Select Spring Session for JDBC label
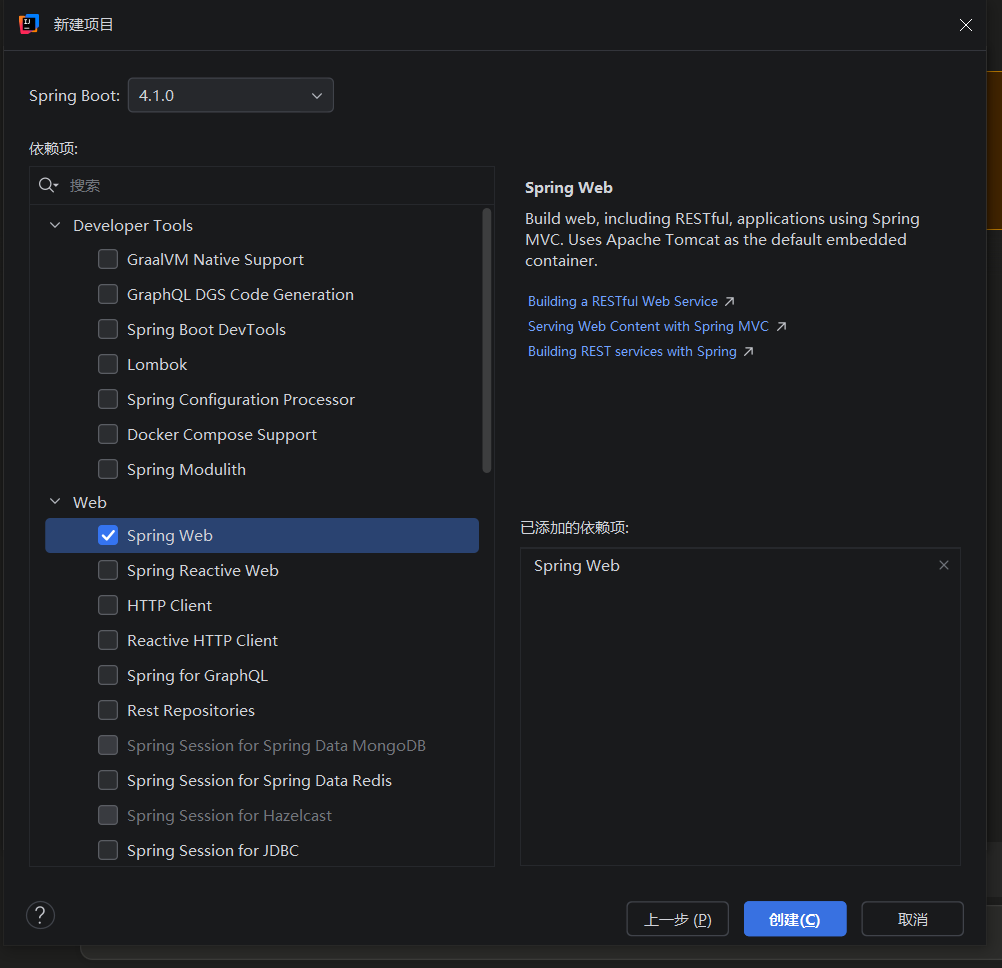 pos(213,850)
